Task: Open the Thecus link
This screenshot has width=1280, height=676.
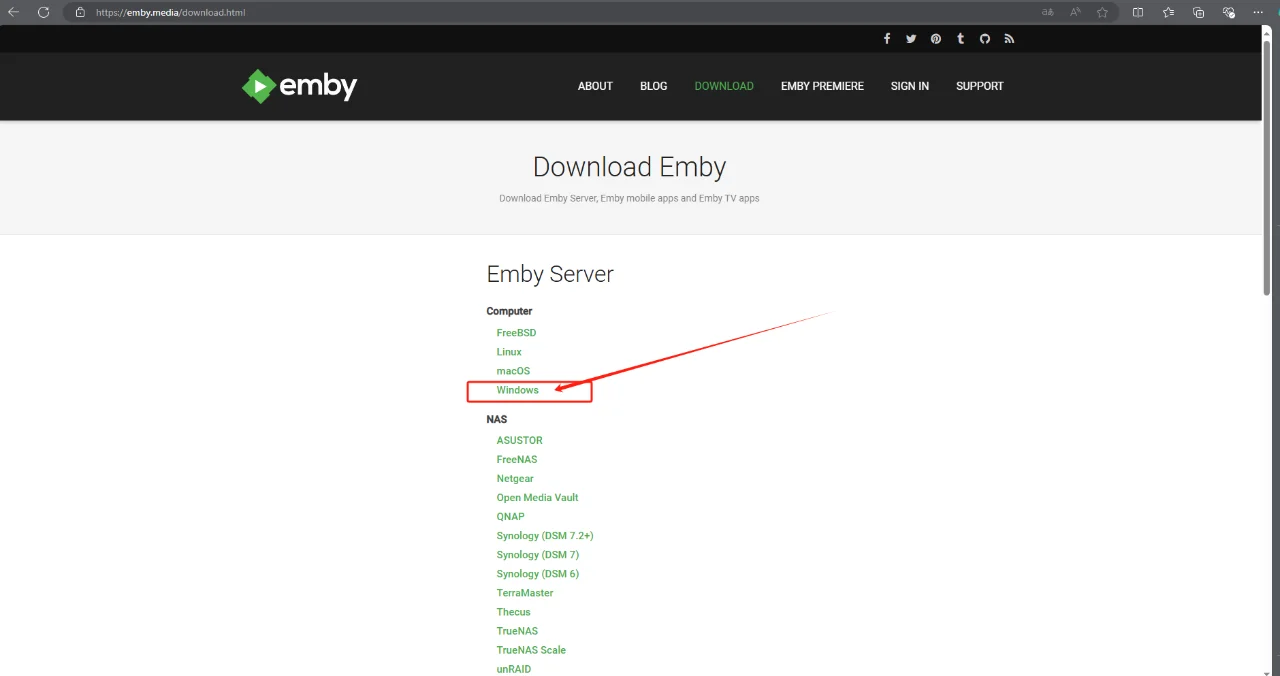Action: (514, 611)
